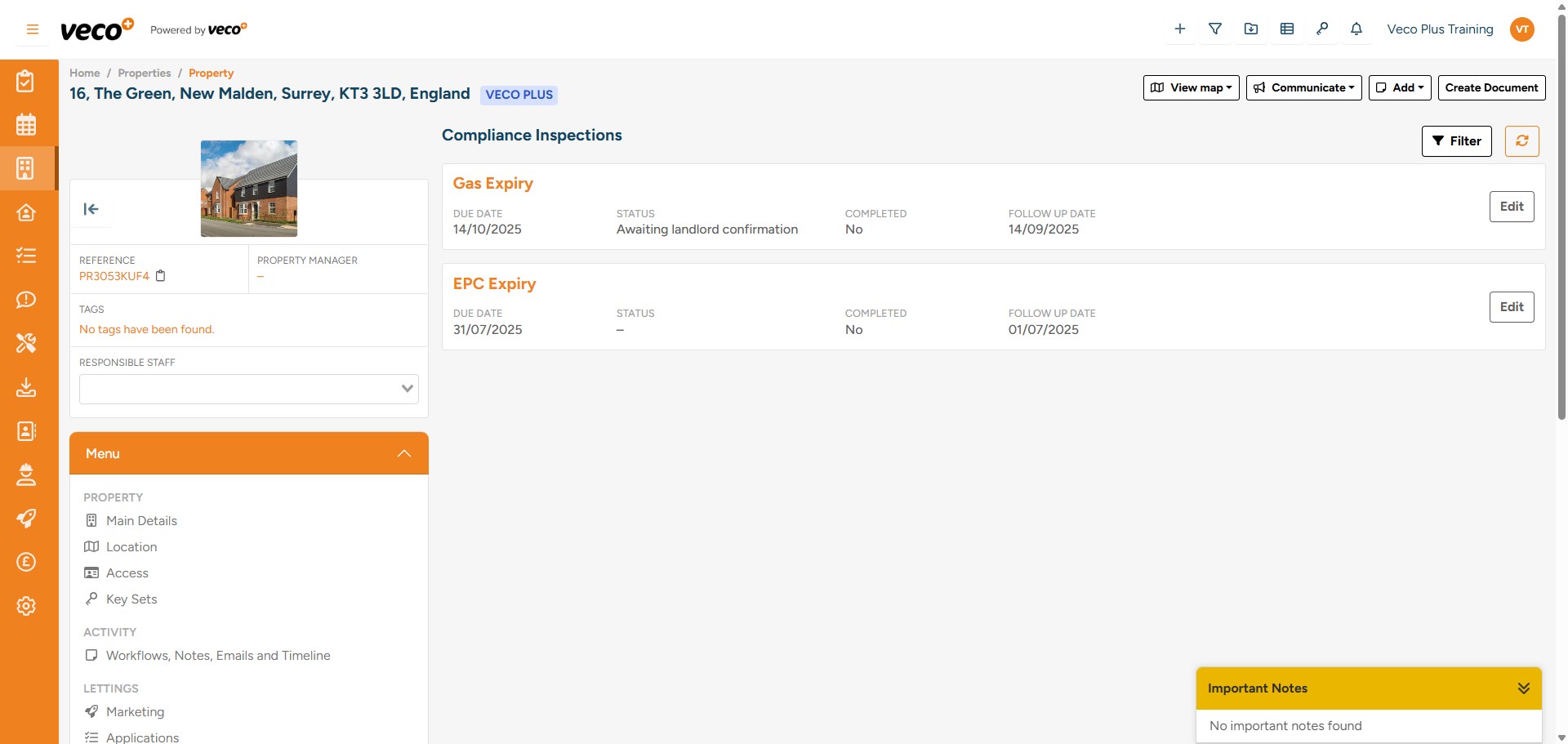Click the key icon in the top toolbar
Image resolution: width=1568 pixels, height=744 pixels.
[1322, 29]
